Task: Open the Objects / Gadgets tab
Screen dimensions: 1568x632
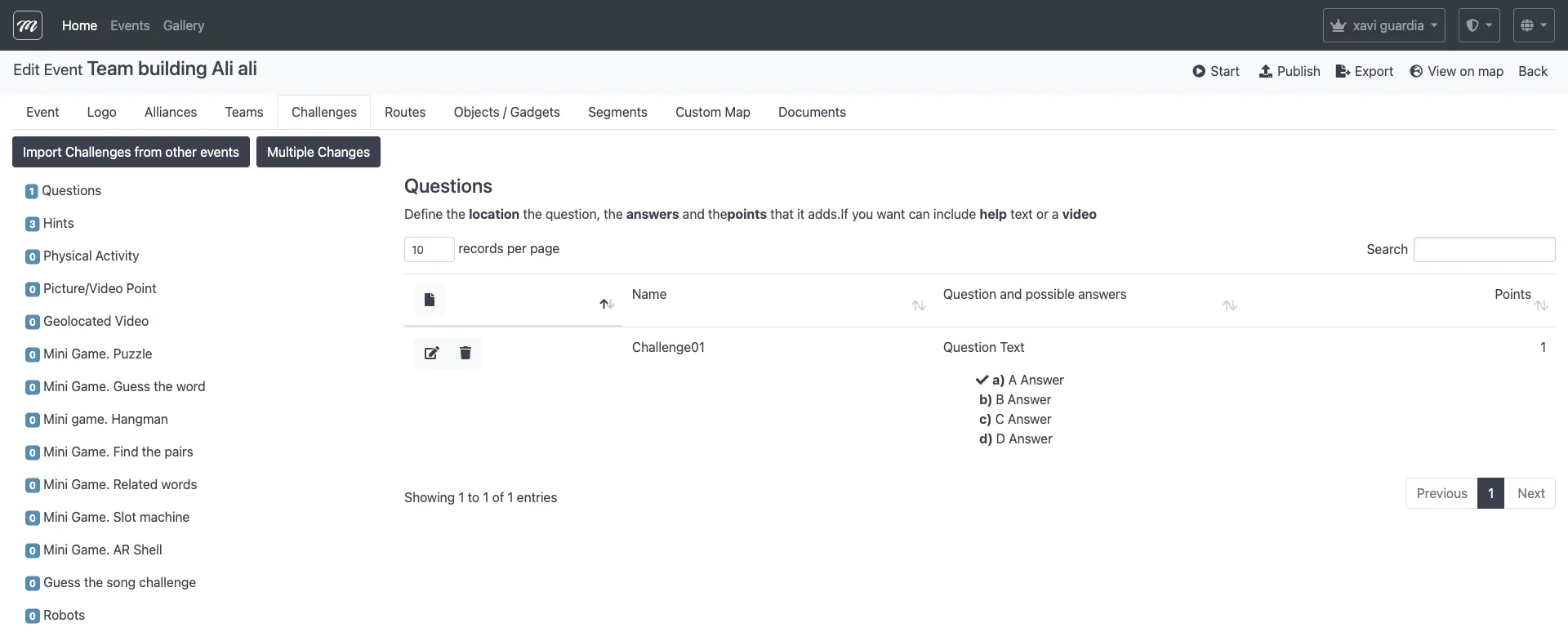Action: pyautogui.click(x=506, y=112)
